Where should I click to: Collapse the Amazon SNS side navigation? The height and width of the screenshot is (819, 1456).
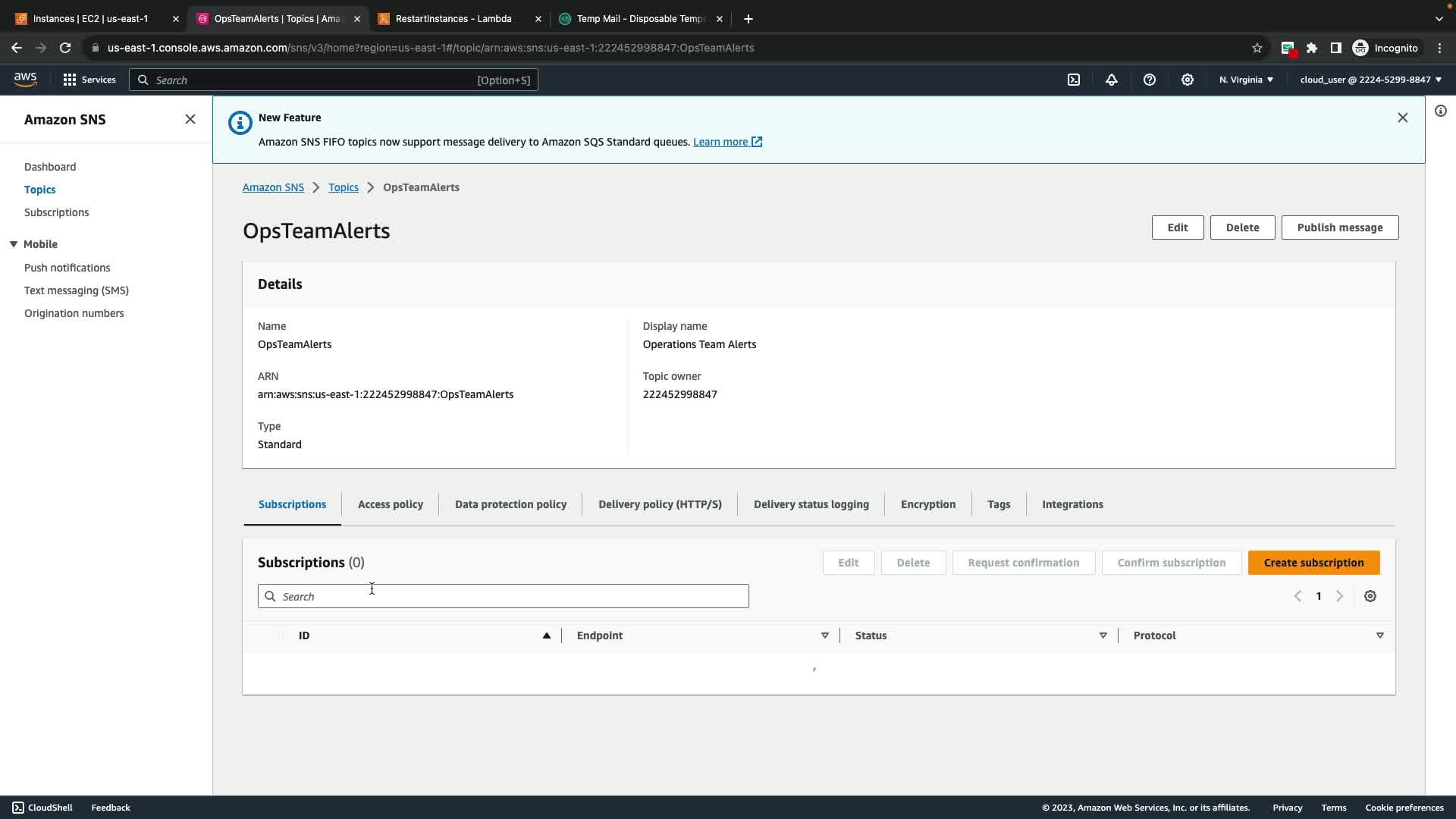coord(190,119)
